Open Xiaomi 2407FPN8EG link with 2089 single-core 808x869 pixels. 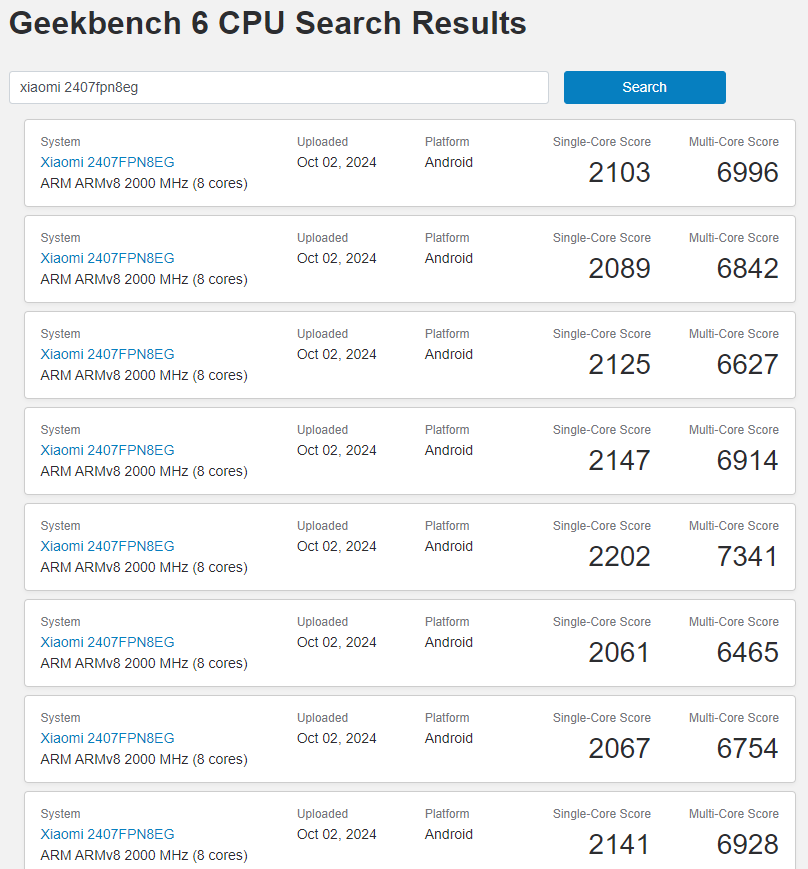107,258
